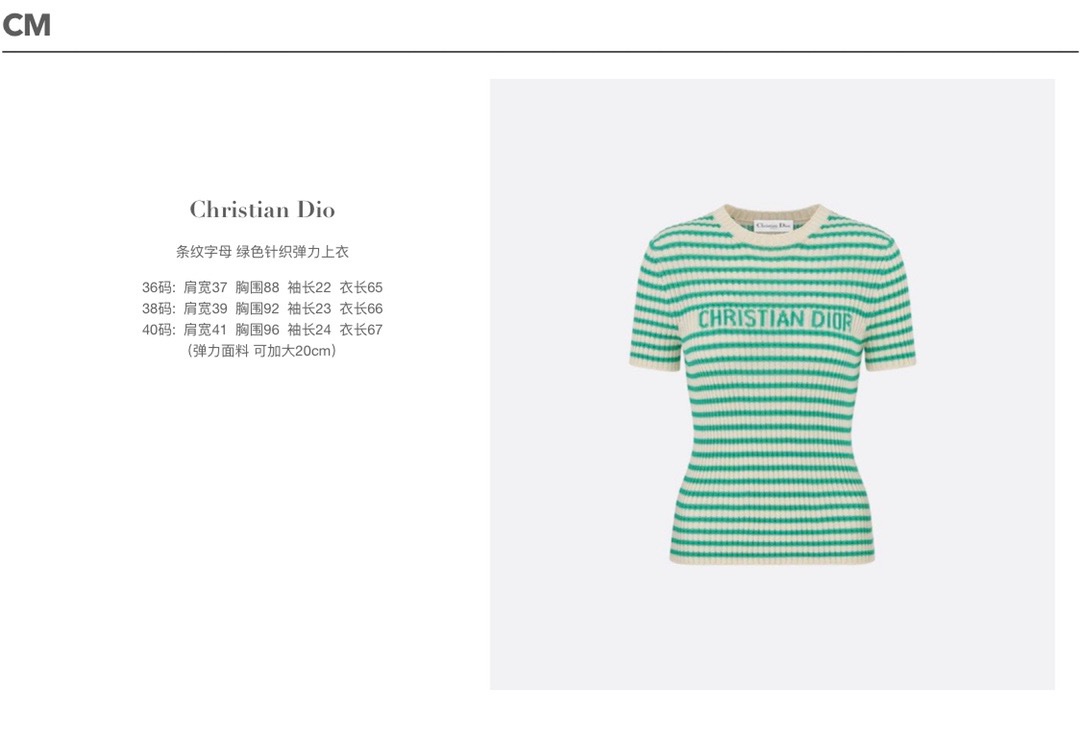Click the white neck label inside collar

pyautogui.click(x=773, y=226)
